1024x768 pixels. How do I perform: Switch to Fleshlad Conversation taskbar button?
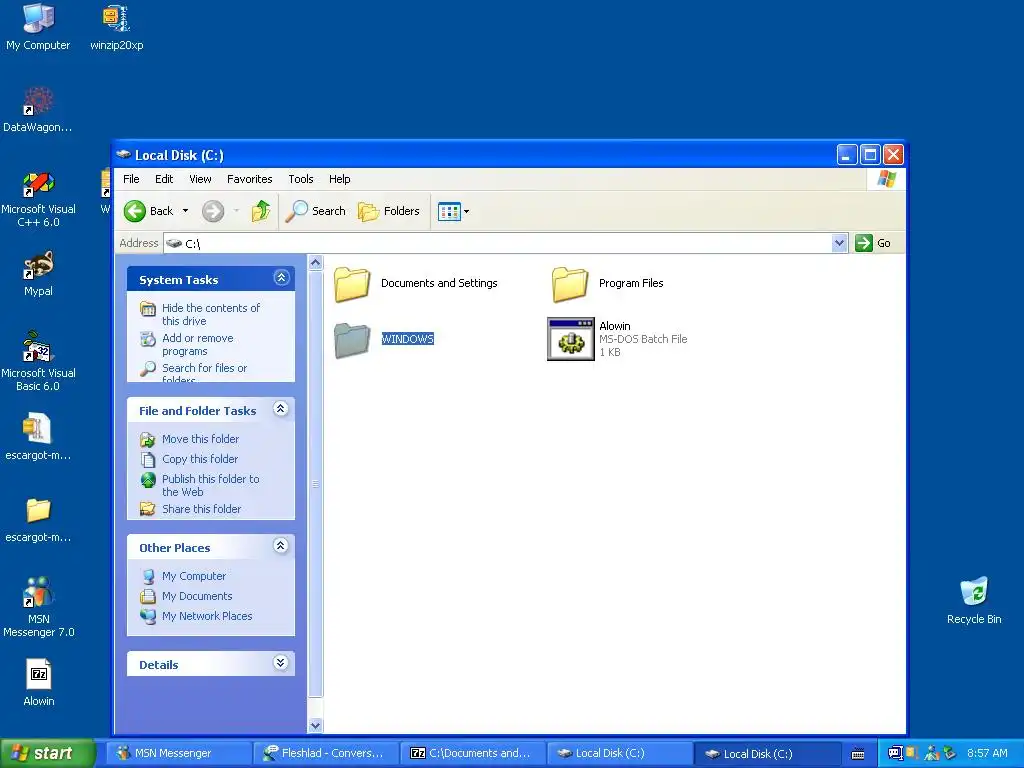click(x=325, y=753)
